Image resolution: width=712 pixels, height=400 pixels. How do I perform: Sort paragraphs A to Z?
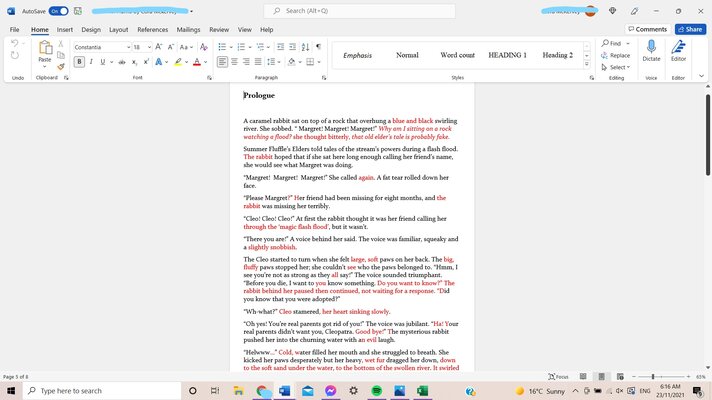click(306, 47)
